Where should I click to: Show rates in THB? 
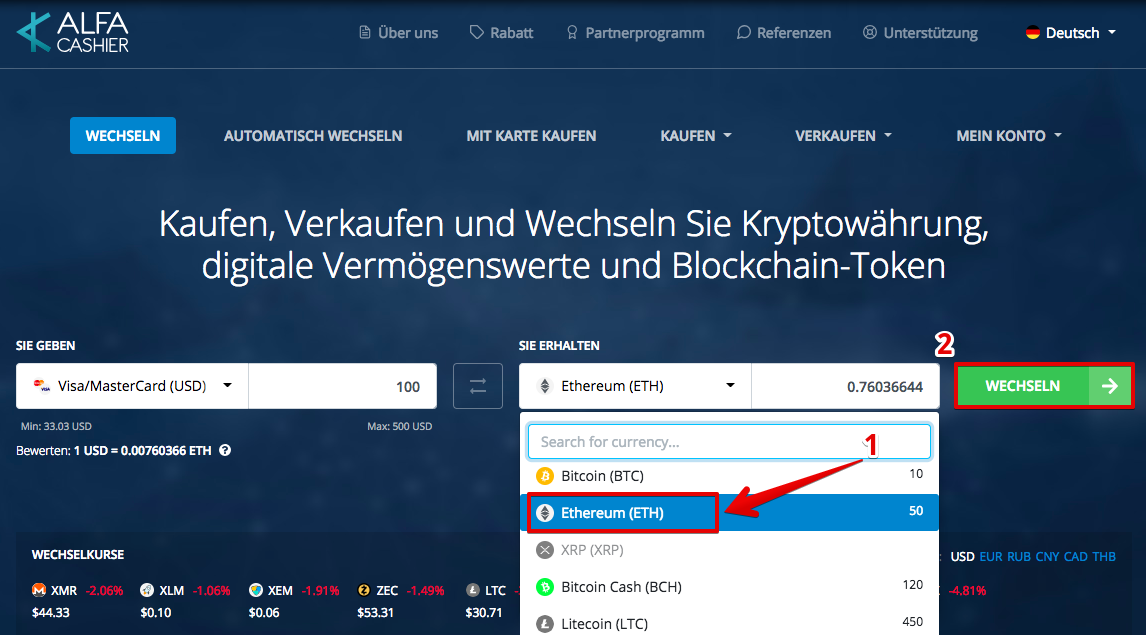click(x=1104, y=556)
